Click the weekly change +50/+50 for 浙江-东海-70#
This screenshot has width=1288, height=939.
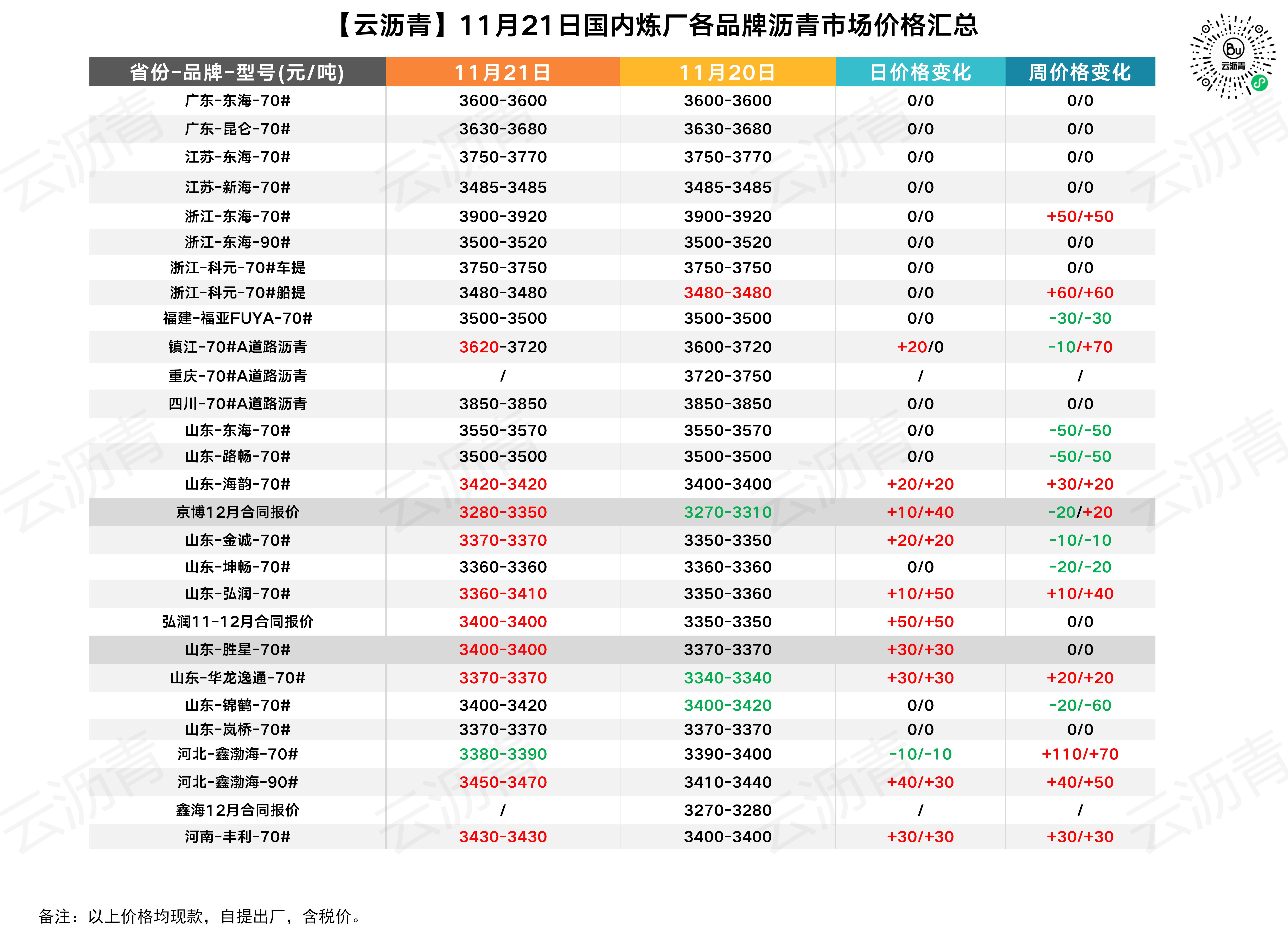point(1080,216)
